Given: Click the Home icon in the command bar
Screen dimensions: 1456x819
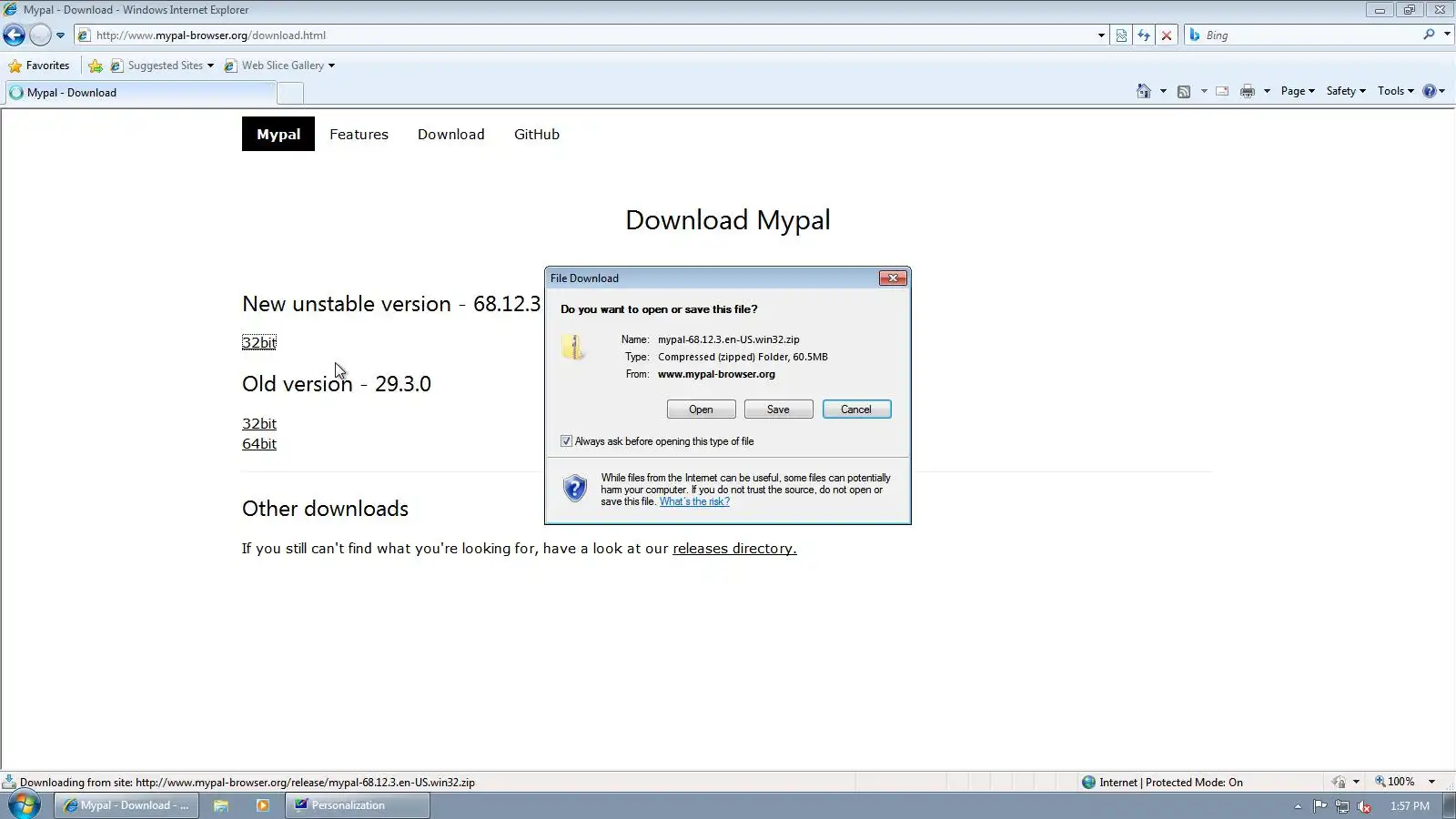Looking at the screenshot, I should [1144, 91].
